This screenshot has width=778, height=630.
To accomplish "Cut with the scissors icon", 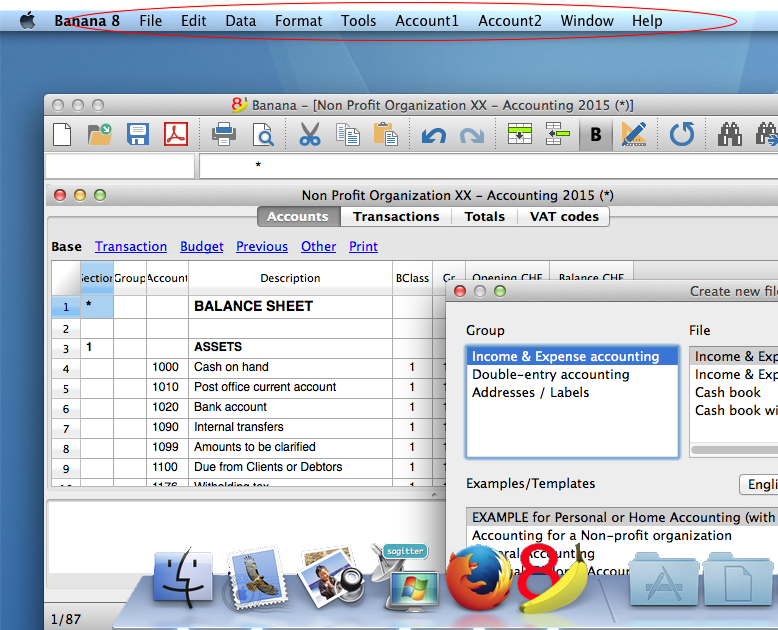I will (310, 134).
